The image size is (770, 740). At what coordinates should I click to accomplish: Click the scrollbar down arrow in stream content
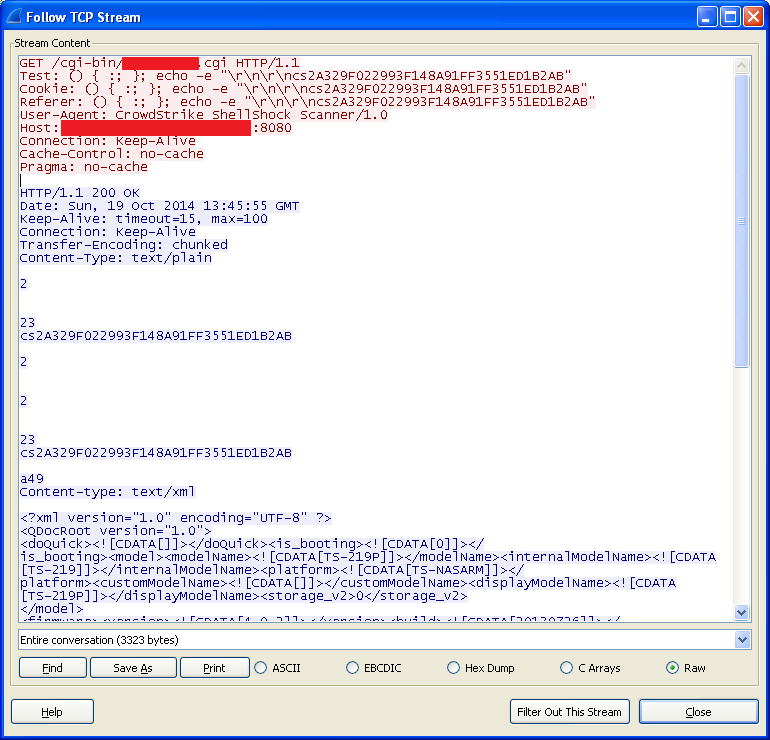point(742,612)
